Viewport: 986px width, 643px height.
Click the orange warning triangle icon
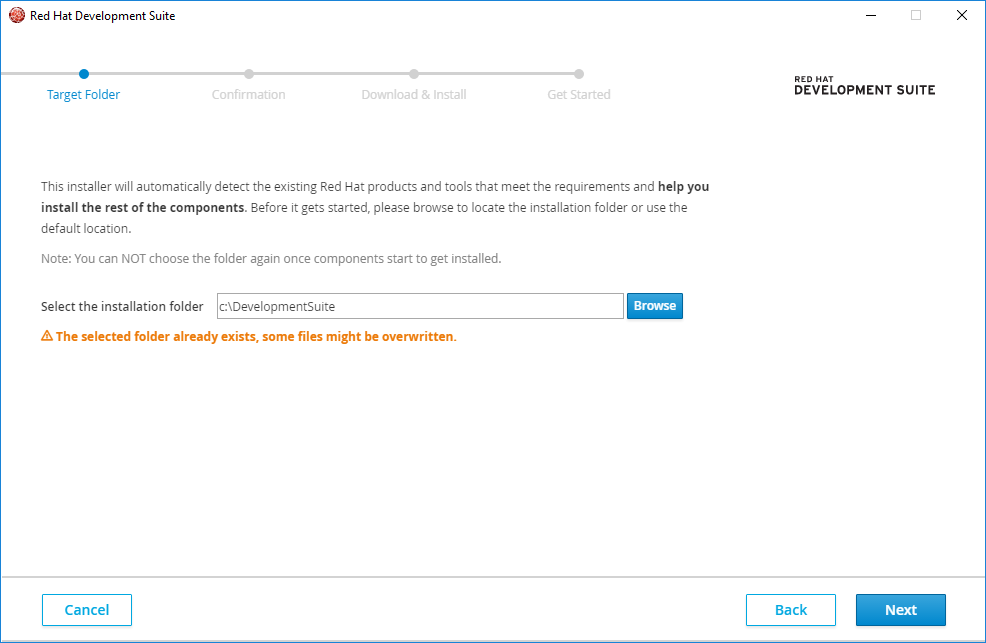point(47,336)
